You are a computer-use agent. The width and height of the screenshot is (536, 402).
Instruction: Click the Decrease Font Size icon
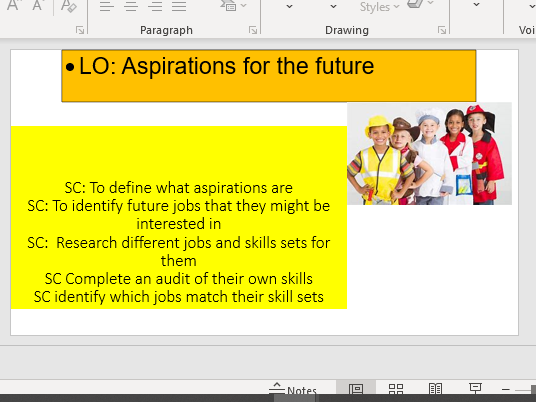pos(38,5)
